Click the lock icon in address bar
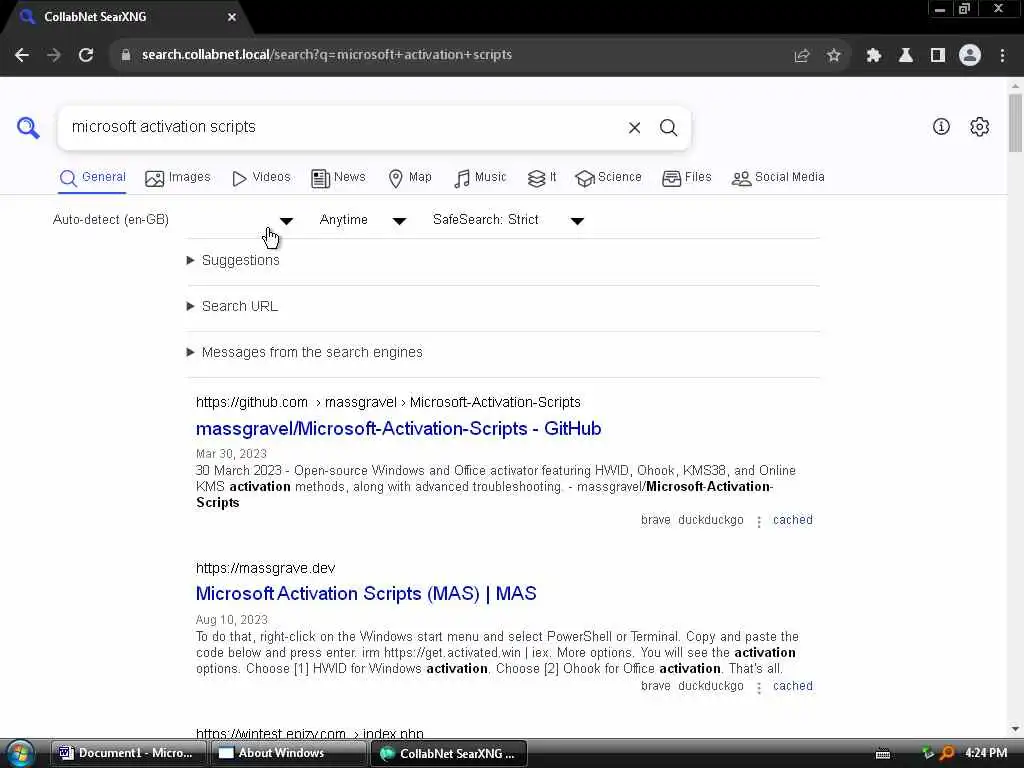The width and height of the screenshot is (1024, 768). tap(126, 55)
